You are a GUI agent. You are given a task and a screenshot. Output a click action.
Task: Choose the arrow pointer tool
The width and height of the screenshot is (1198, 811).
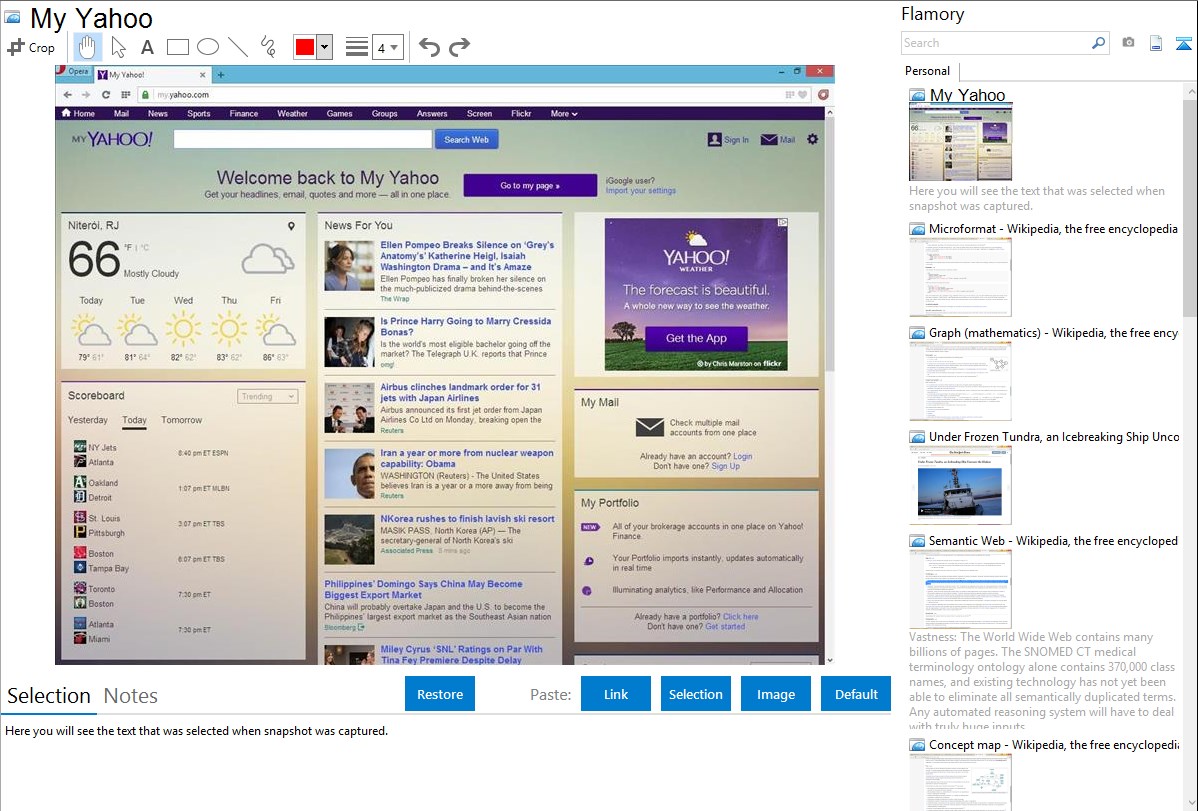click(118, 47)
